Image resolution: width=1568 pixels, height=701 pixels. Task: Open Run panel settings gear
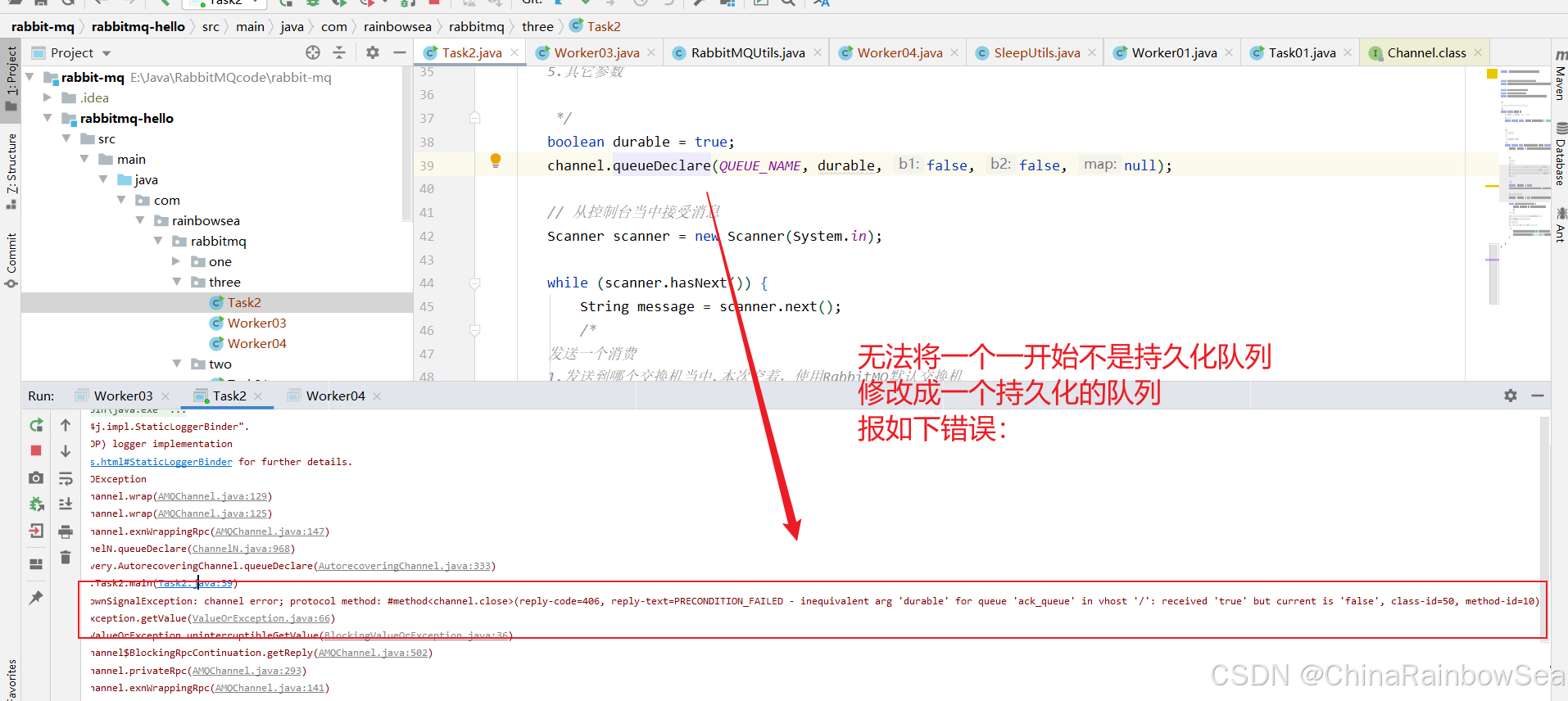point(1511,396)
